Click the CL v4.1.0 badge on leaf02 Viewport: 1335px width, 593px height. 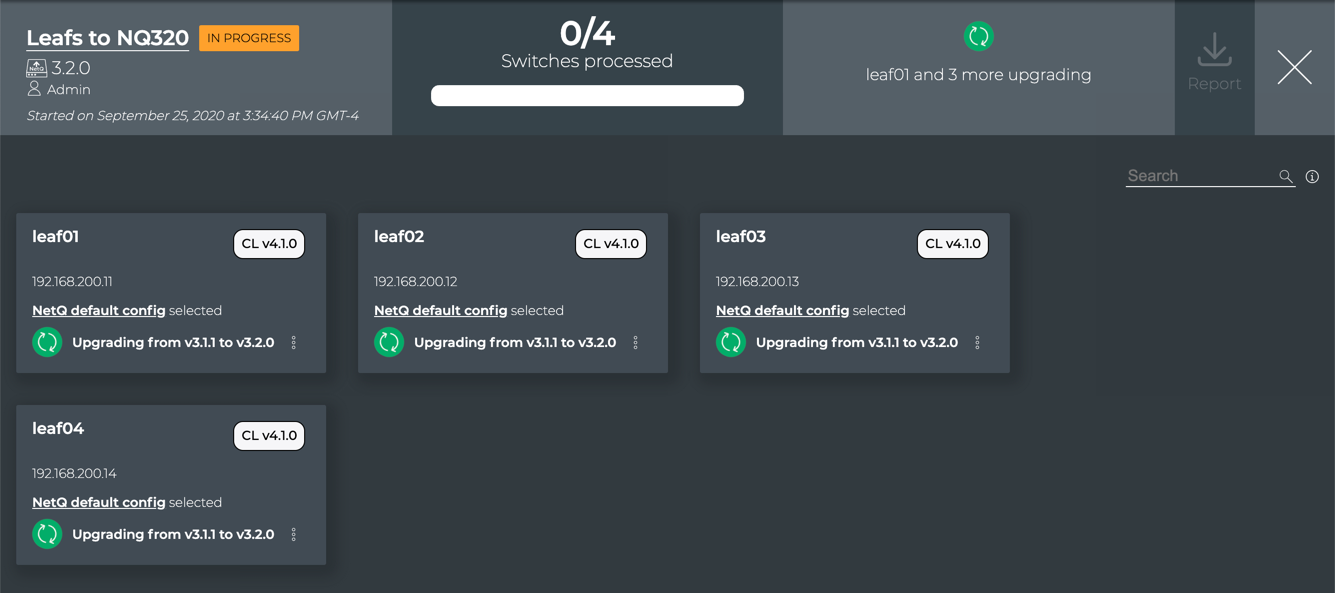tap(611, 244)
